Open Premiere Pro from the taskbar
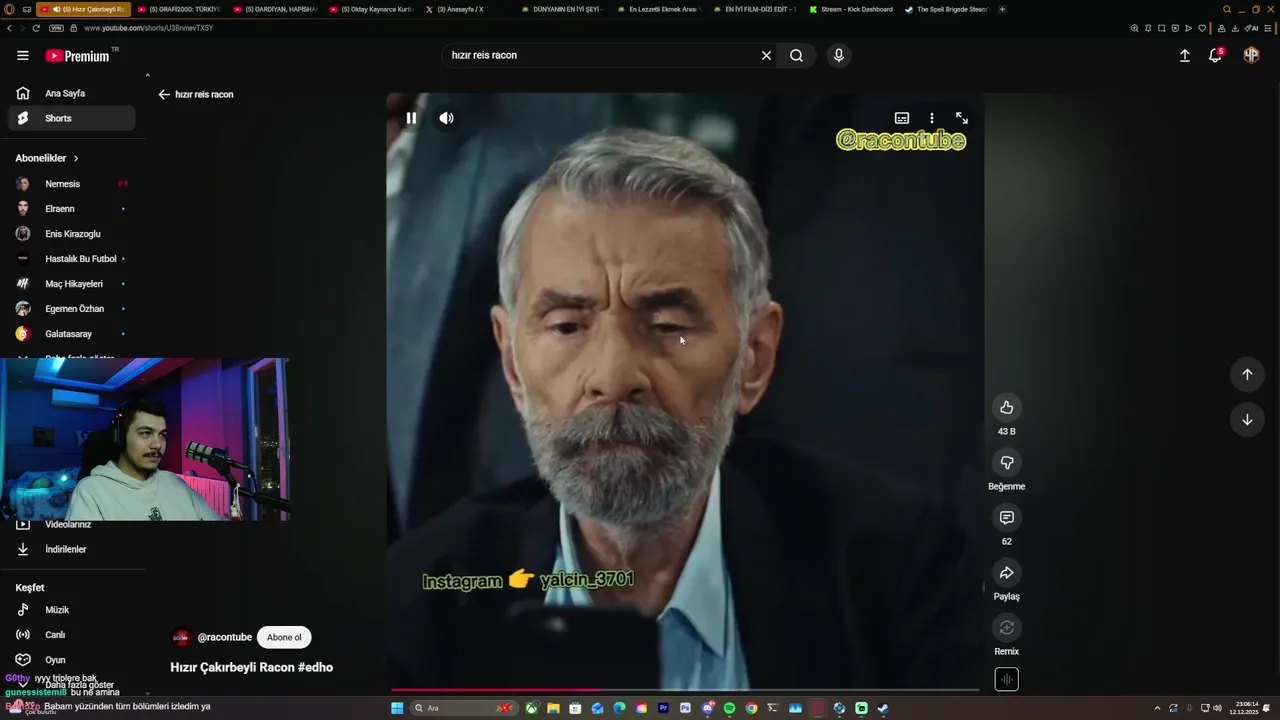 pyautogui.click(x=663, y=708)
